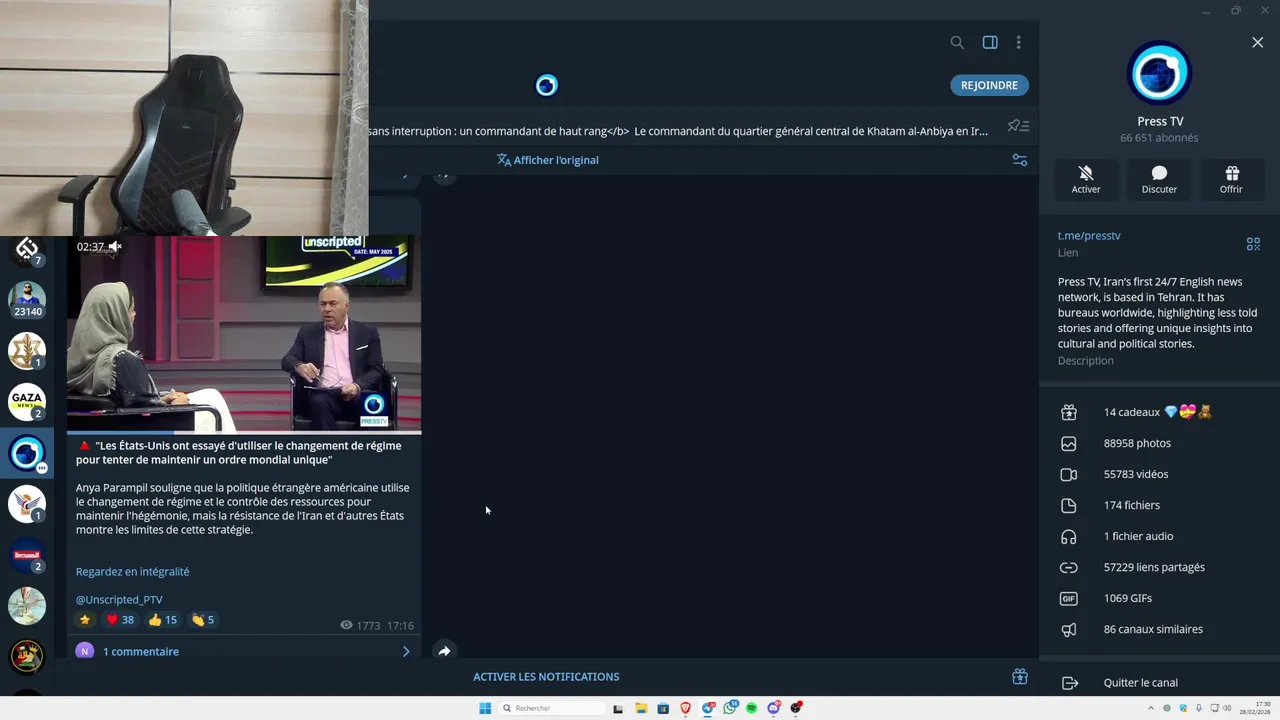Open the Windows Start menu
The width and height of the screenshot is (1280, 720).
pos(485,708)
